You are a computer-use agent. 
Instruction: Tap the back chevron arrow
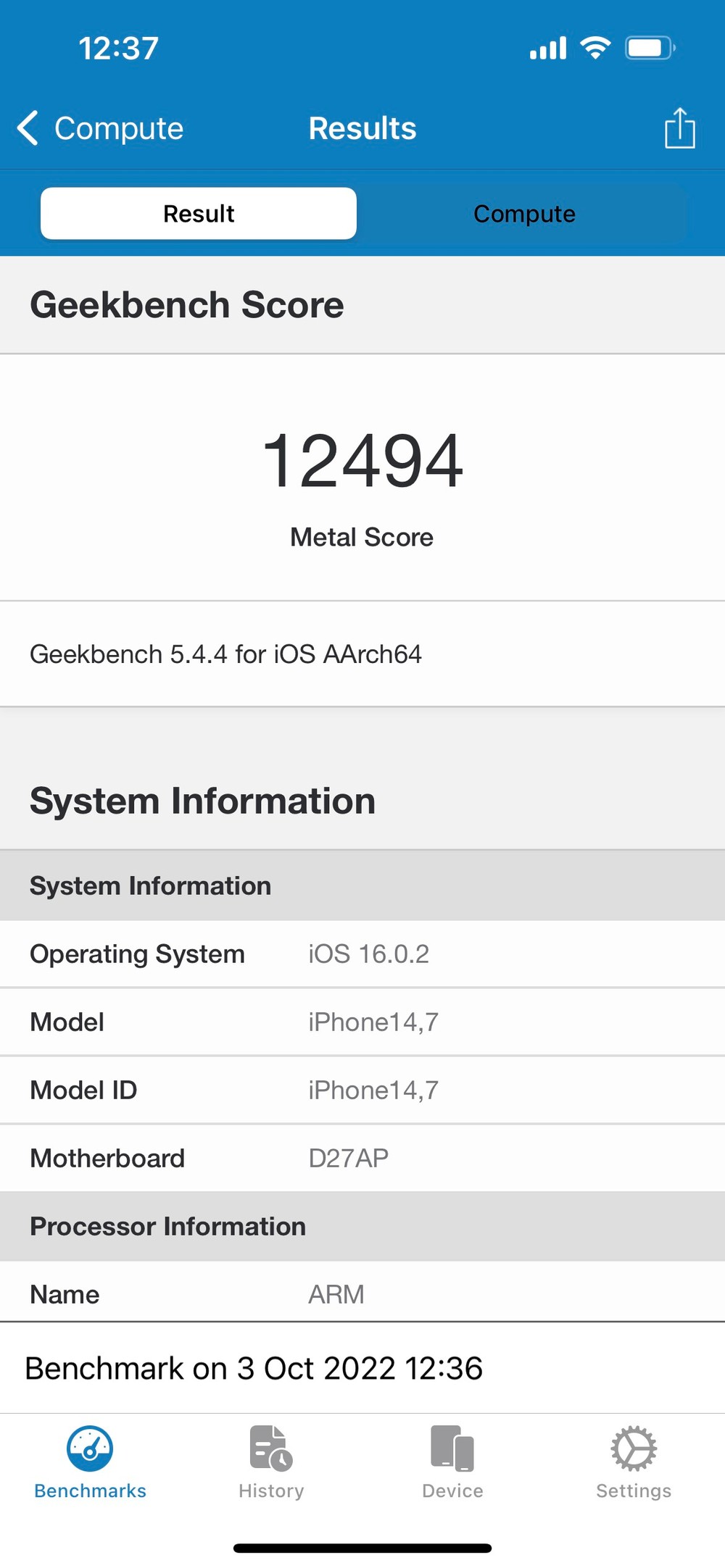28,128
